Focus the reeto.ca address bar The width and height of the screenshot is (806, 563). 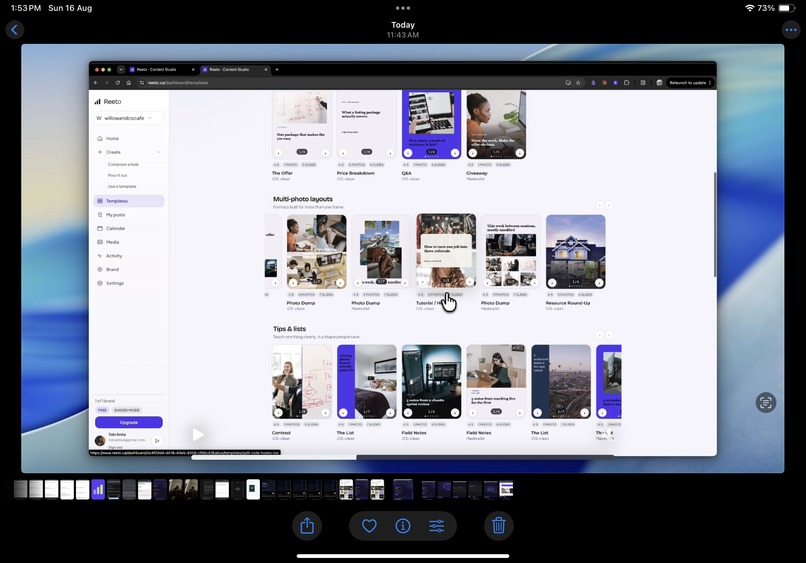(360, 82)
